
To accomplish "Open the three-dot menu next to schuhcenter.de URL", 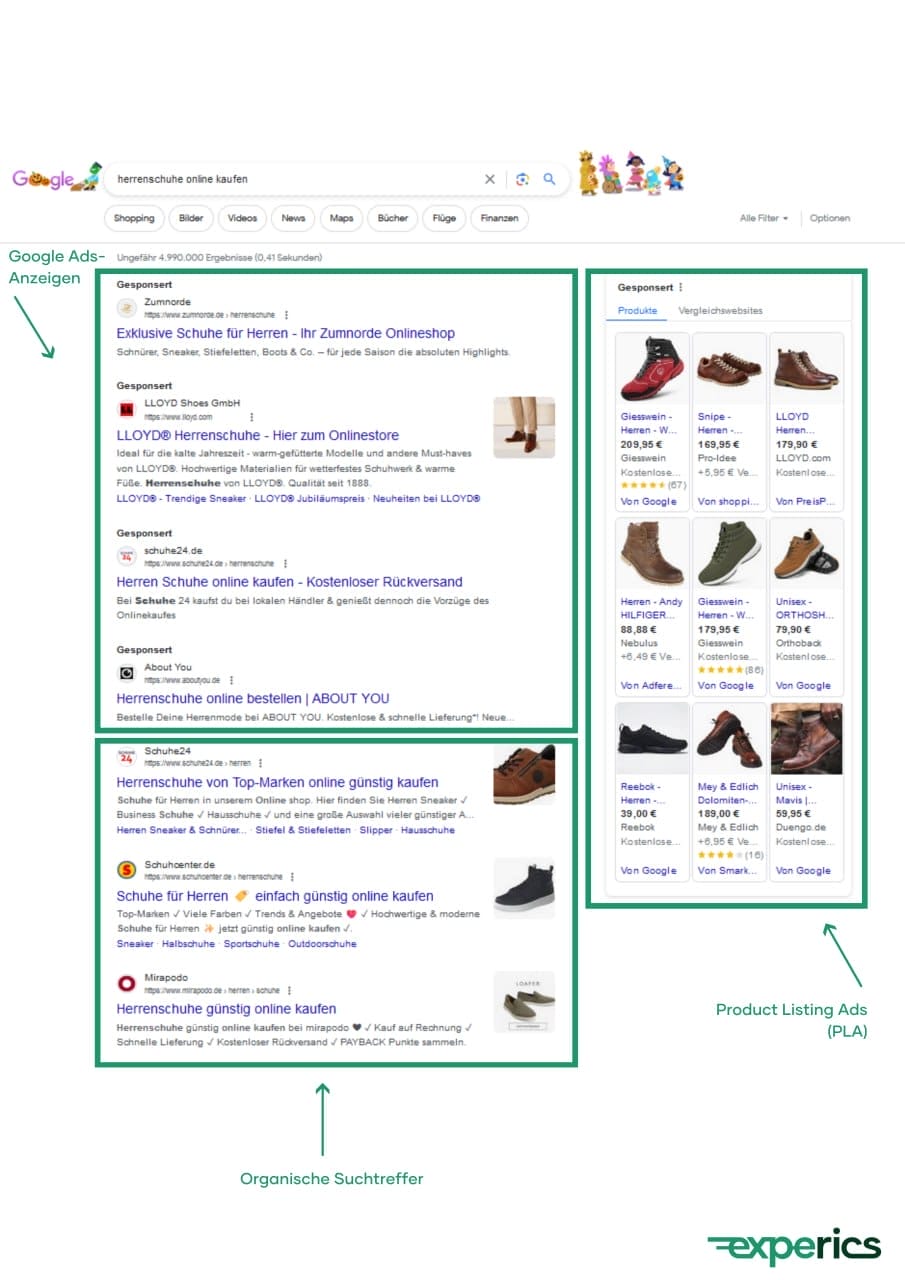I will (293, 877).
